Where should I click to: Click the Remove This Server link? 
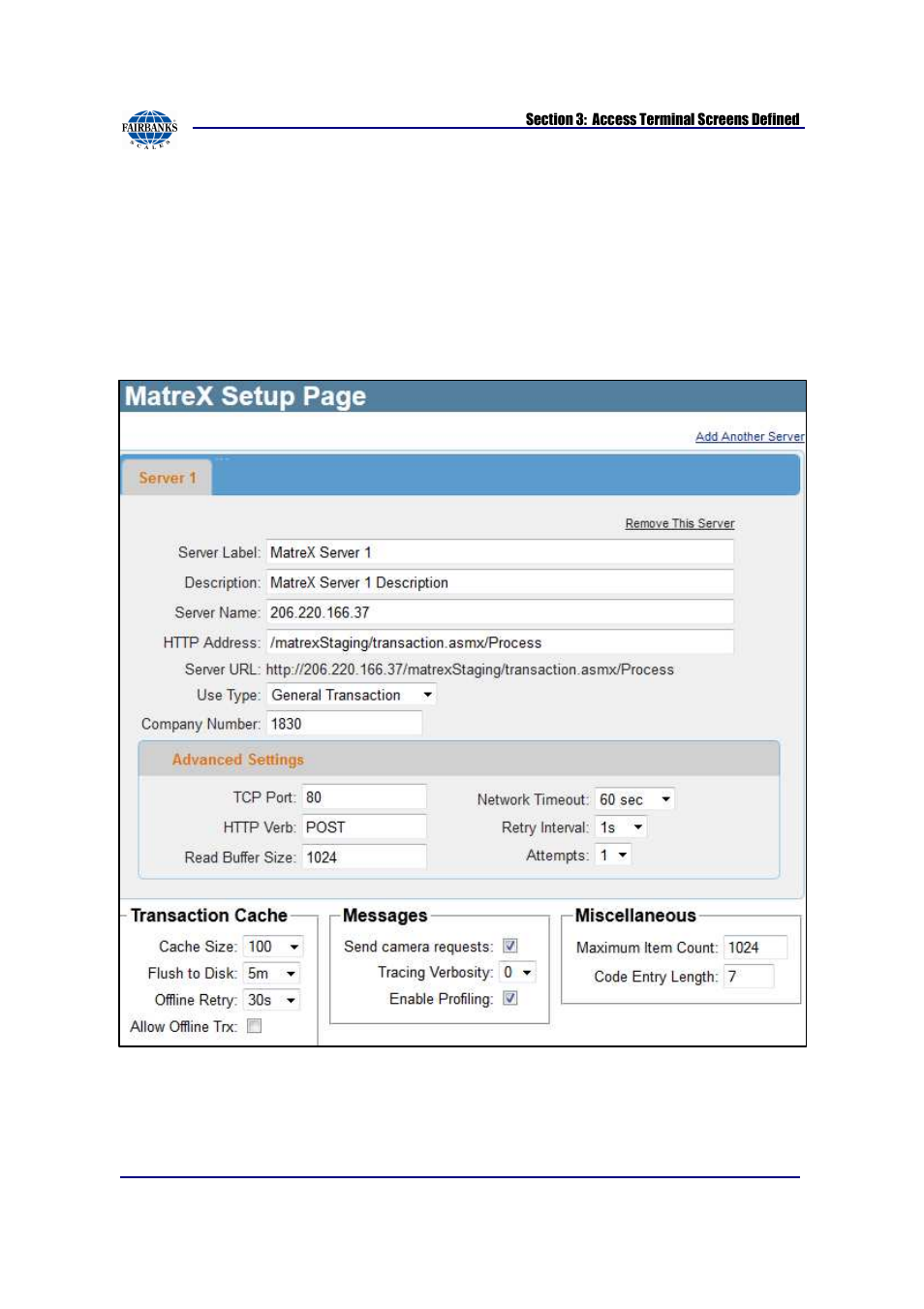(x=679, y=523)
